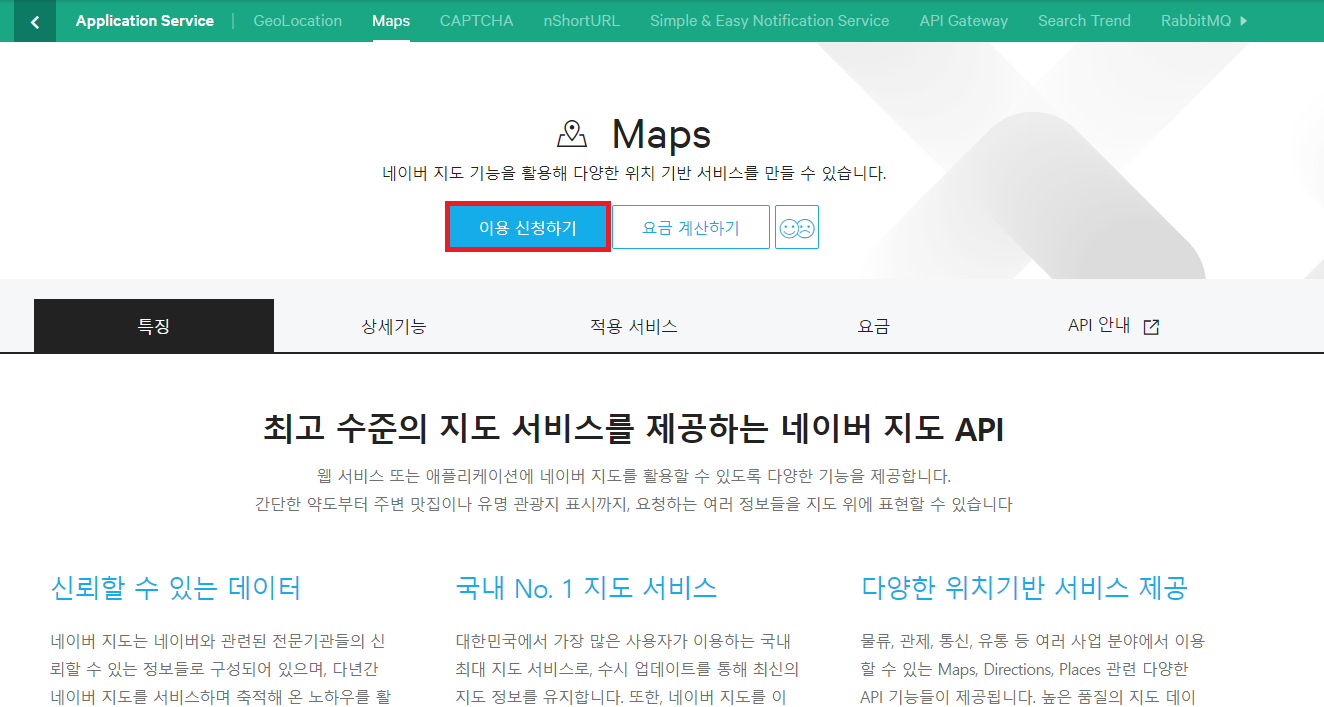The height and width of the screenshot is (707, 1324).
Task: Open Search Trend service
Action: pos(1084,21)
